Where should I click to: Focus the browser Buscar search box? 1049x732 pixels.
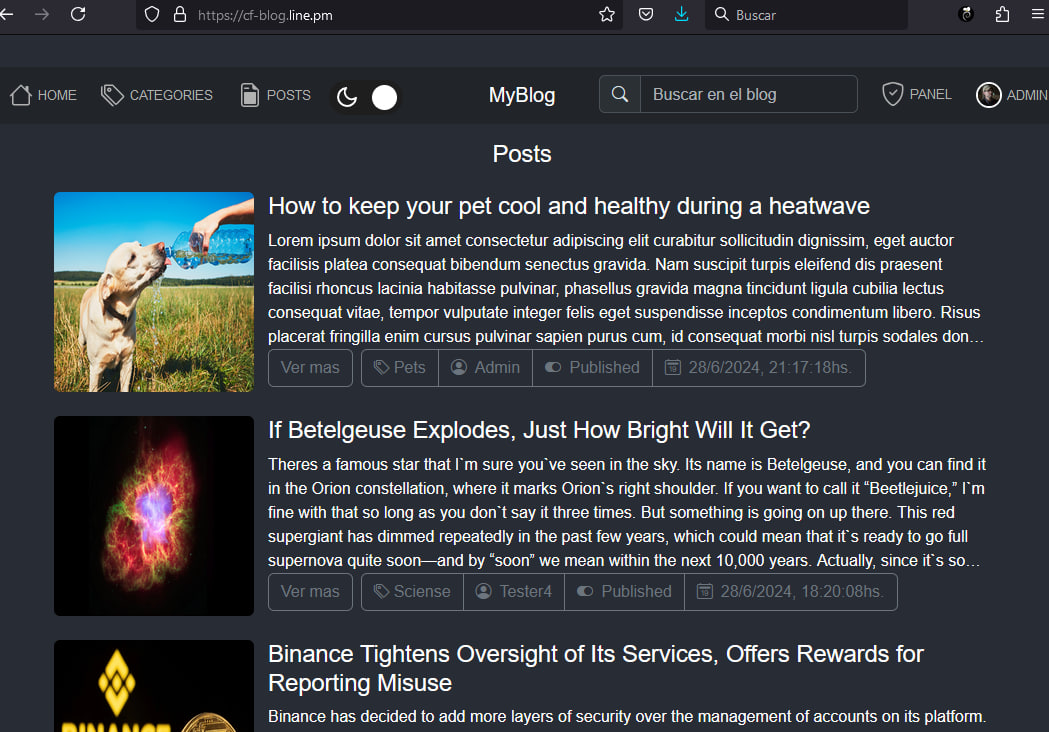[806, 15]
